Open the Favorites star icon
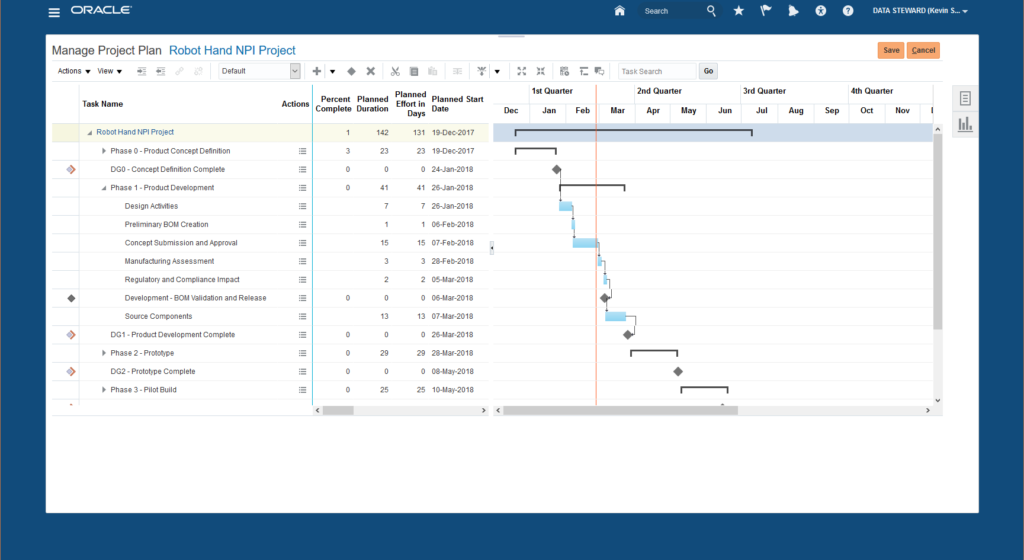This screenshot has height=560, width=1024. click(x=739, y=11)
